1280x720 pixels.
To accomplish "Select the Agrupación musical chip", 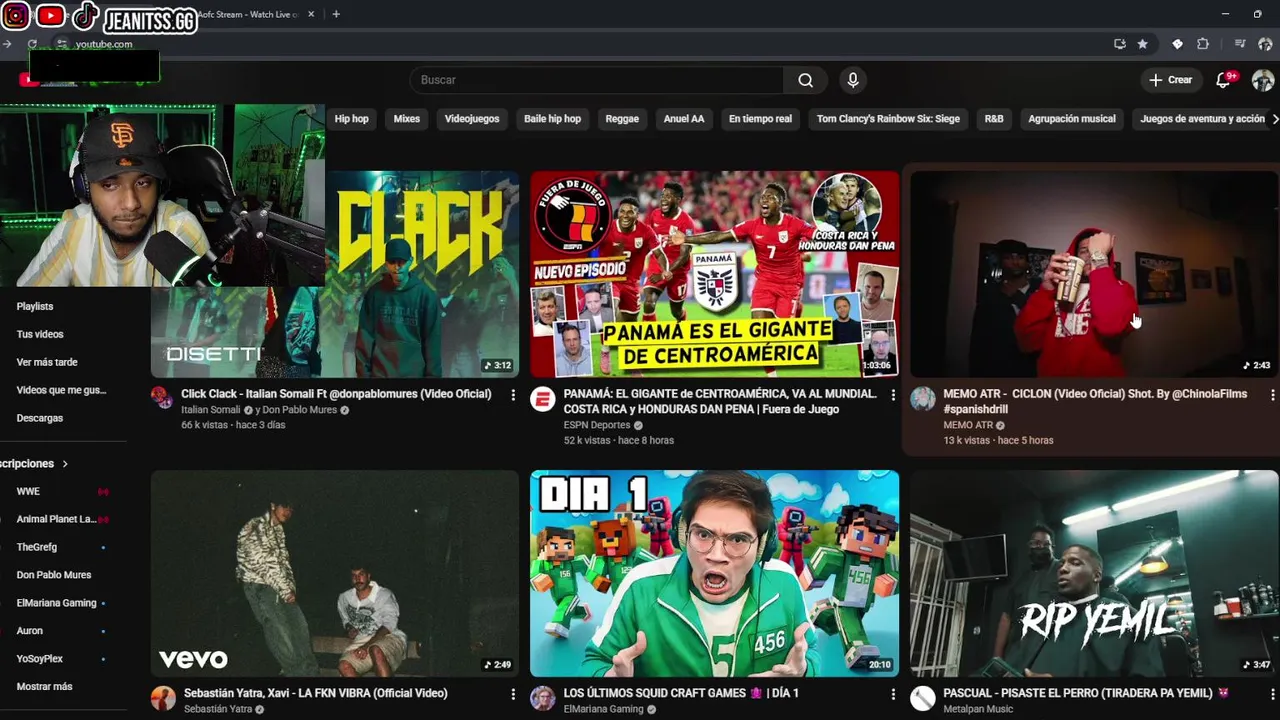I will [x=1072, y=119].
